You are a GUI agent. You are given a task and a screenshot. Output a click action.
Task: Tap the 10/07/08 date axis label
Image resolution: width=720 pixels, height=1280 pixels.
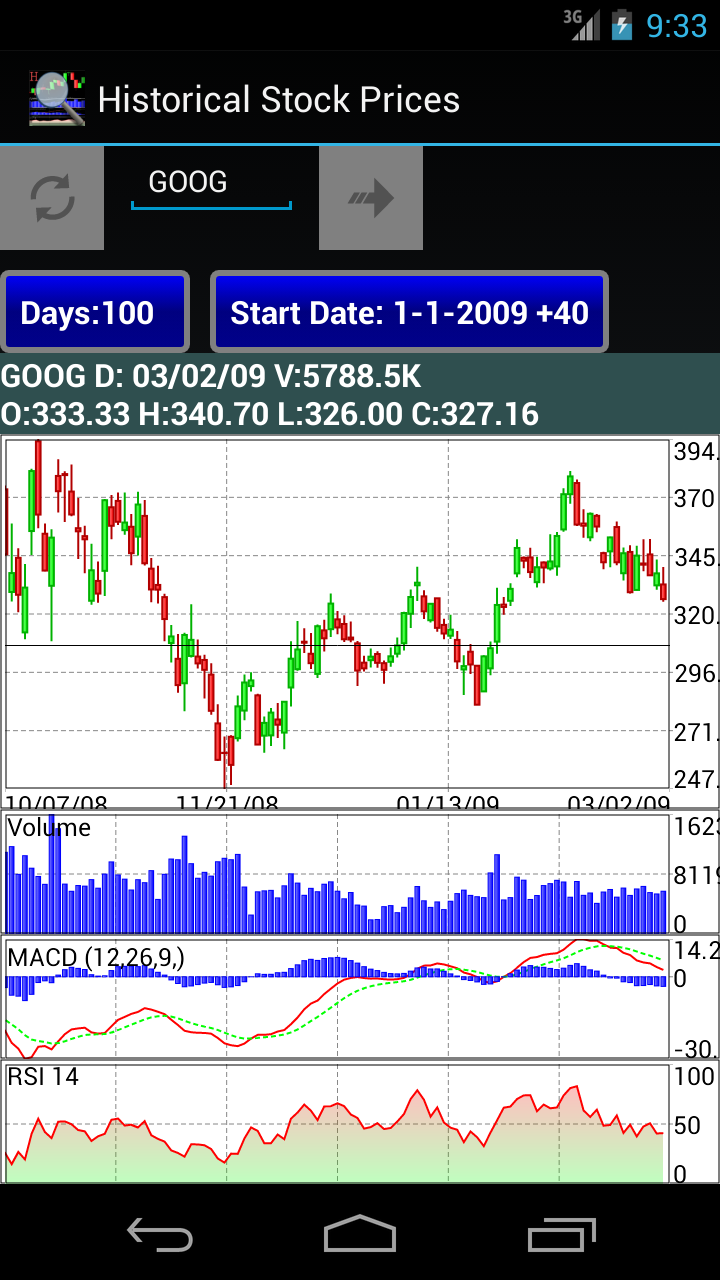56,802
